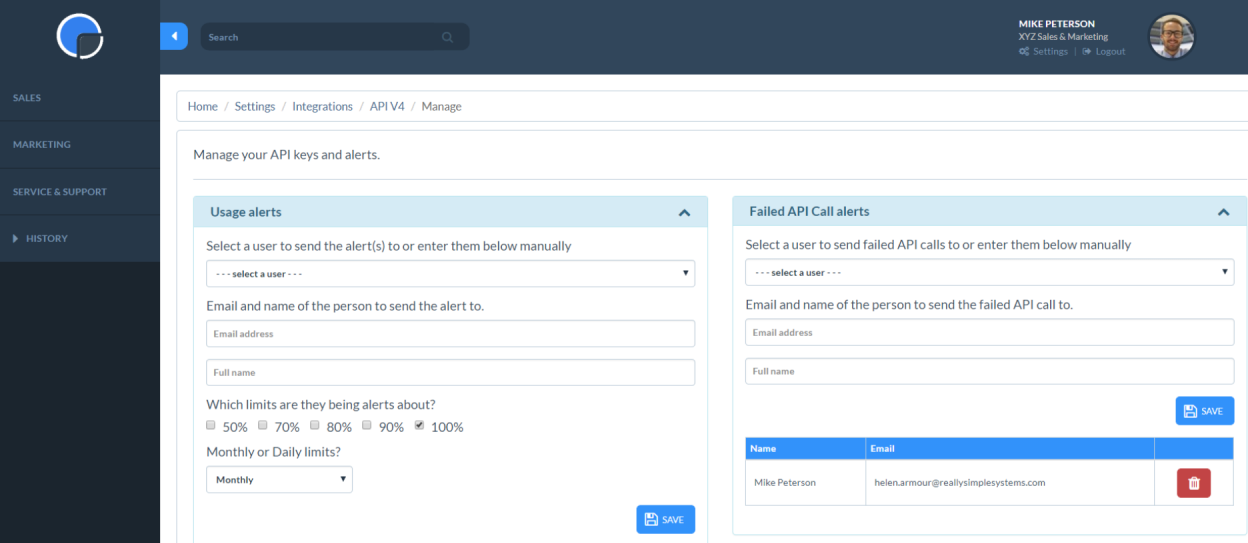Go to Integrations breadcrumb

pyautogui.click(x=322, y=106)
